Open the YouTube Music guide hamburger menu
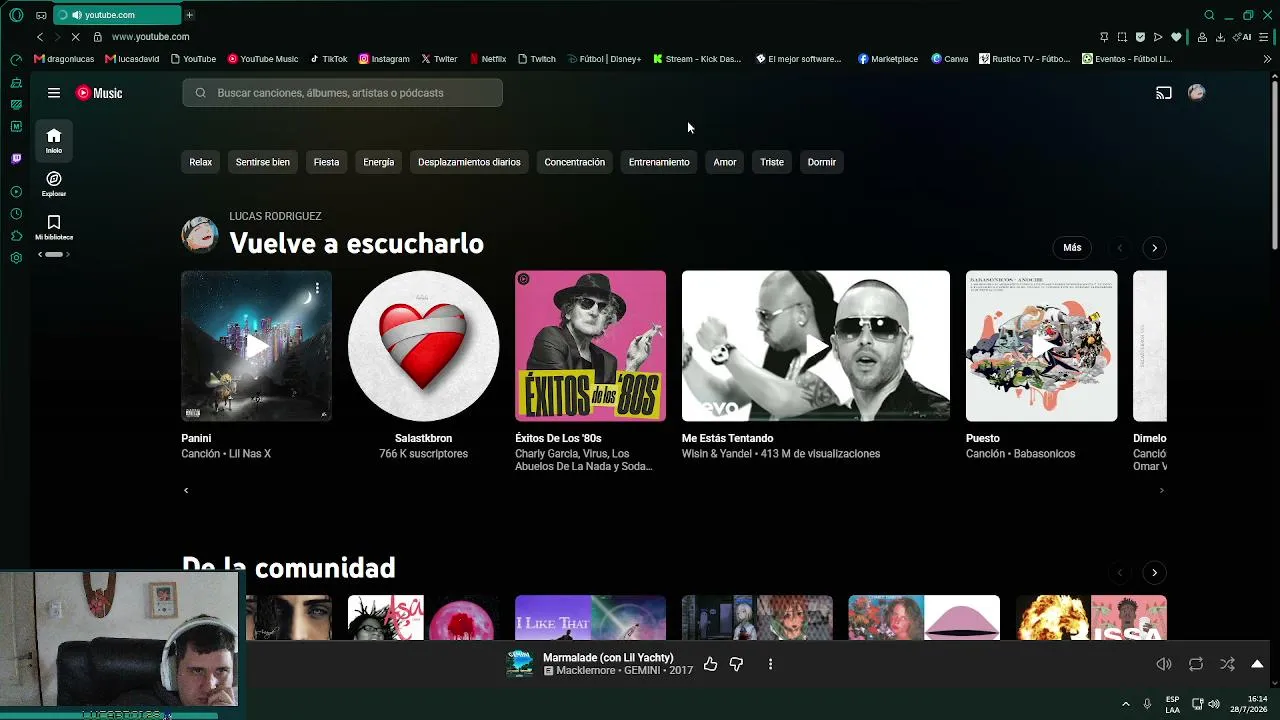Screen dimensions: 1280x720 point(54,93)
